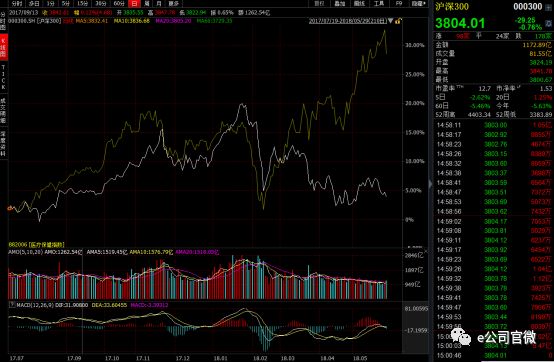This screenshot has width=554, height=362.
Task: Select the highlighted 日 daily period
Action: coord(134,4)
